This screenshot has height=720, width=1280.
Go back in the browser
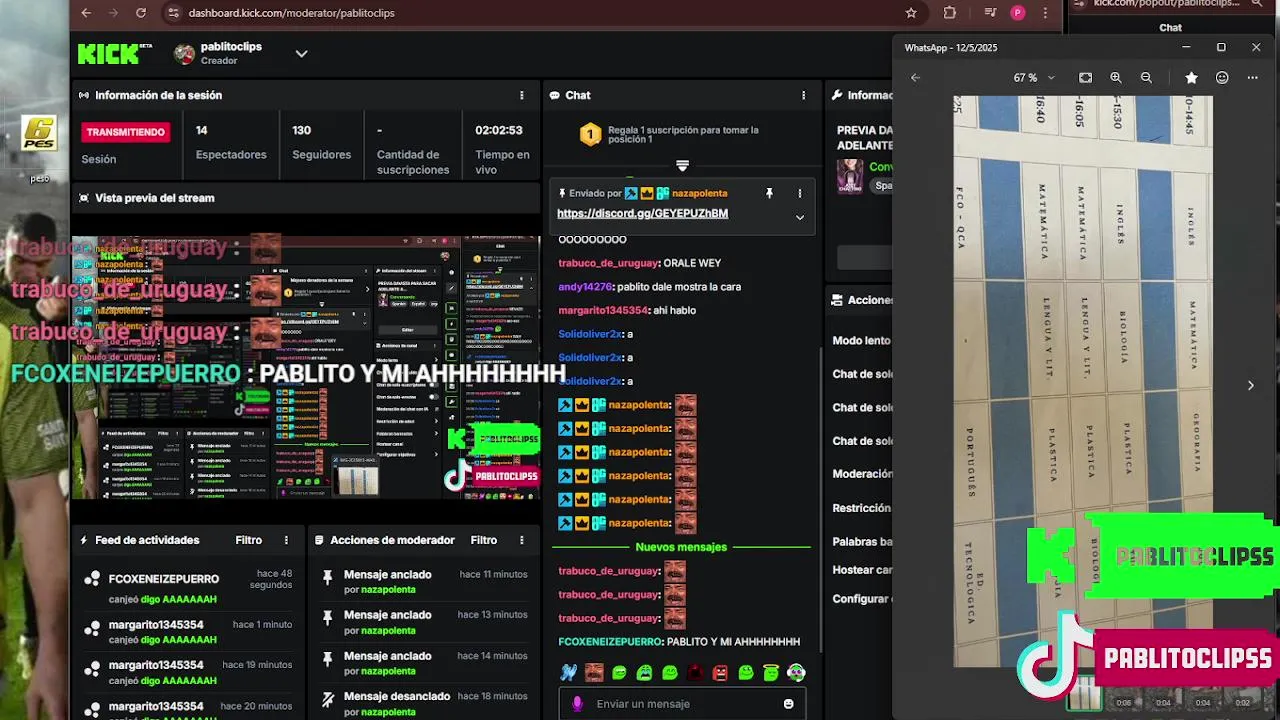(86, 13)
